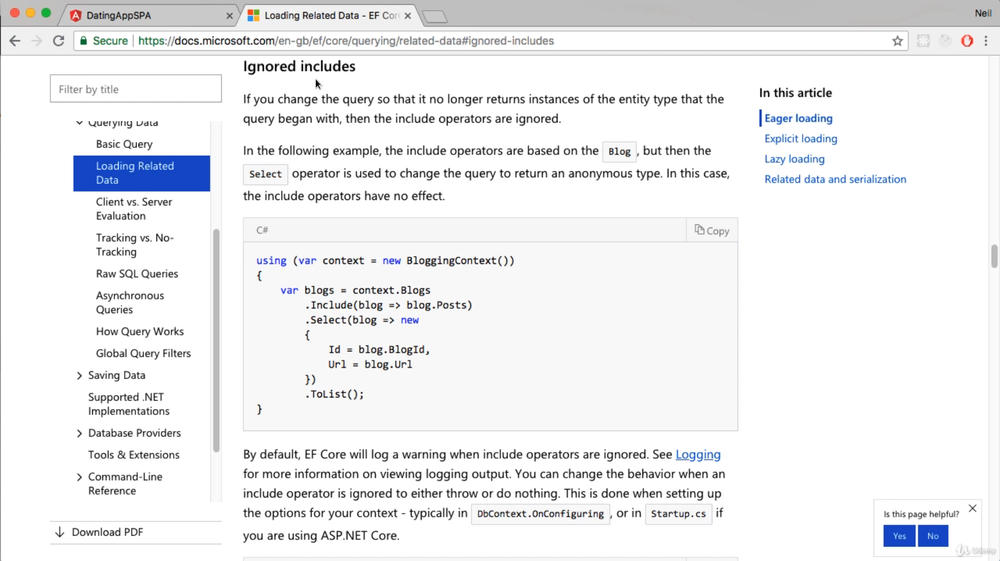Click the address bar URL
Image resolution: width=1000 pixels, height=561 pixels.
tap(346, 41)
